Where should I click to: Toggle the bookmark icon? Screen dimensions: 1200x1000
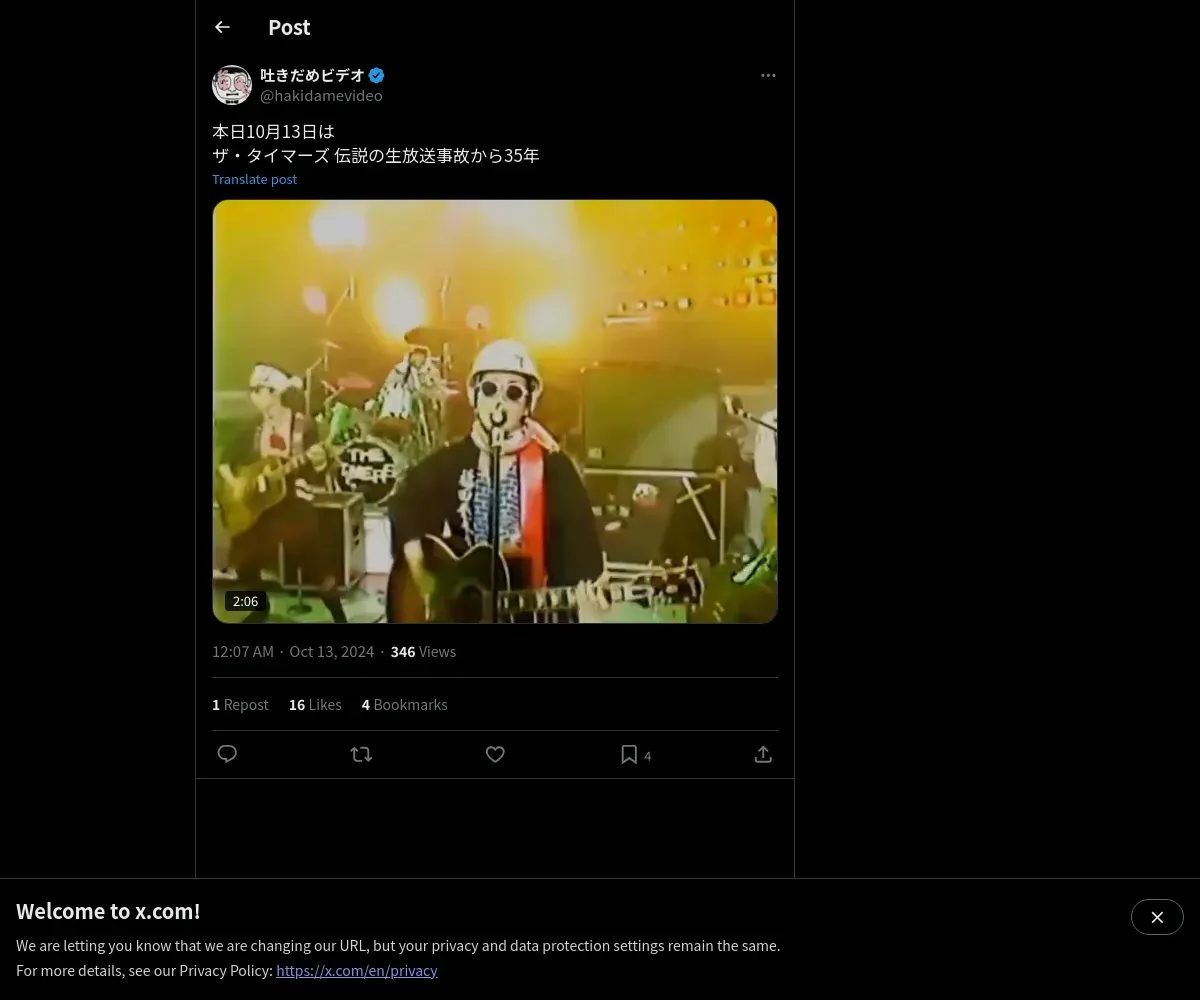click(629, 754)
